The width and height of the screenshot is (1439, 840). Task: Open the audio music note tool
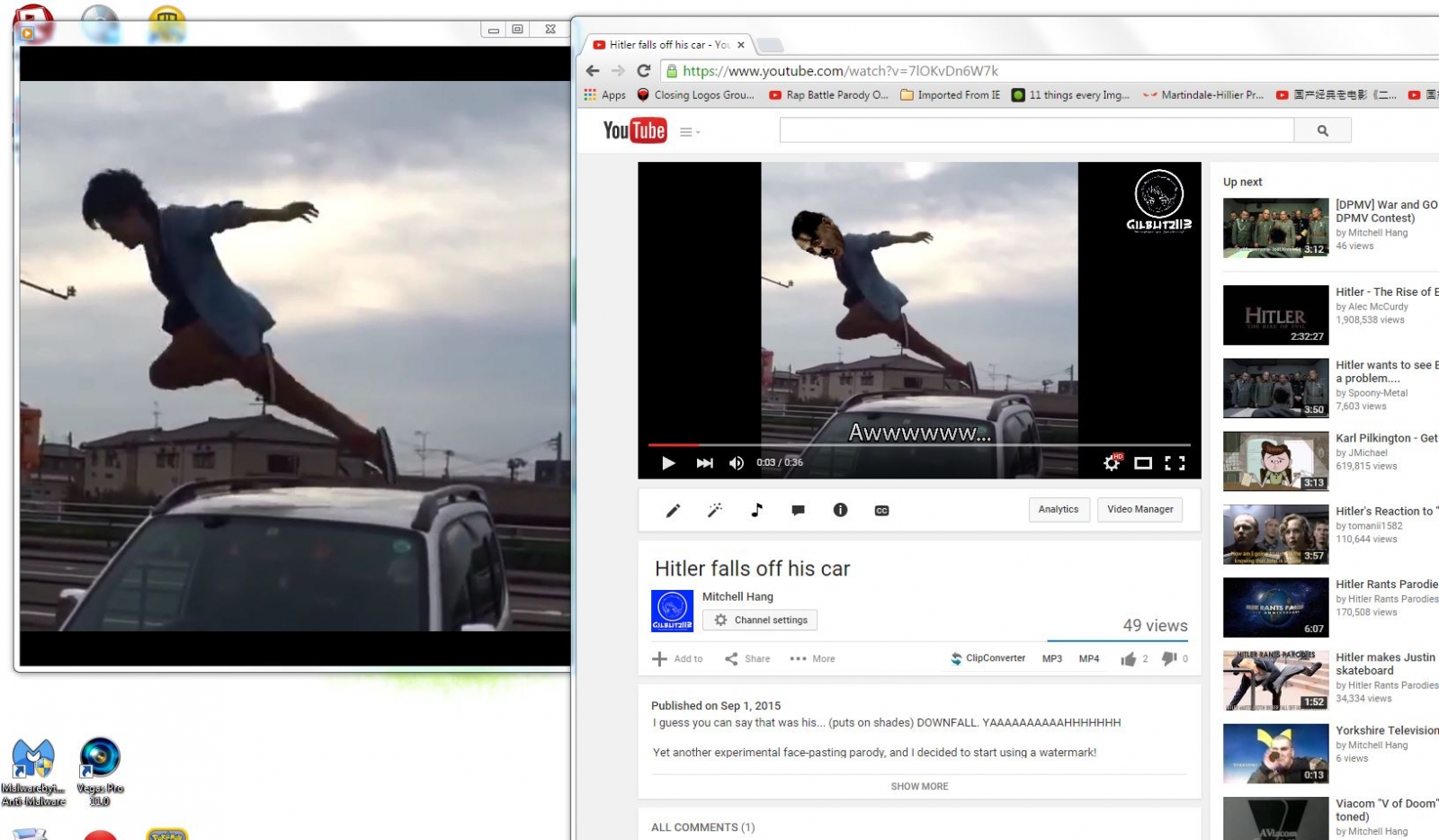(x=756, y=511)
